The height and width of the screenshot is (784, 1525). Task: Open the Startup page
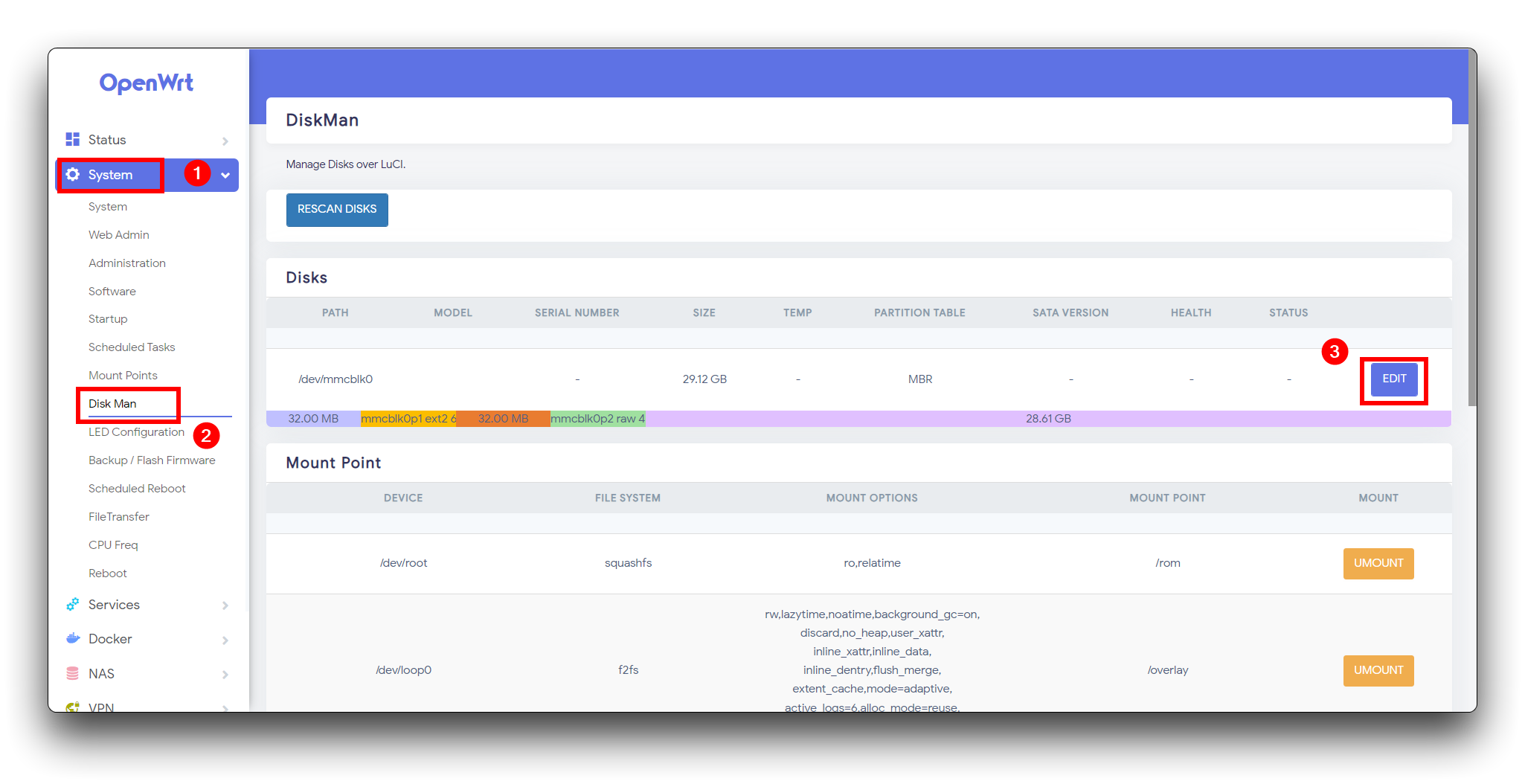point(108,319)
